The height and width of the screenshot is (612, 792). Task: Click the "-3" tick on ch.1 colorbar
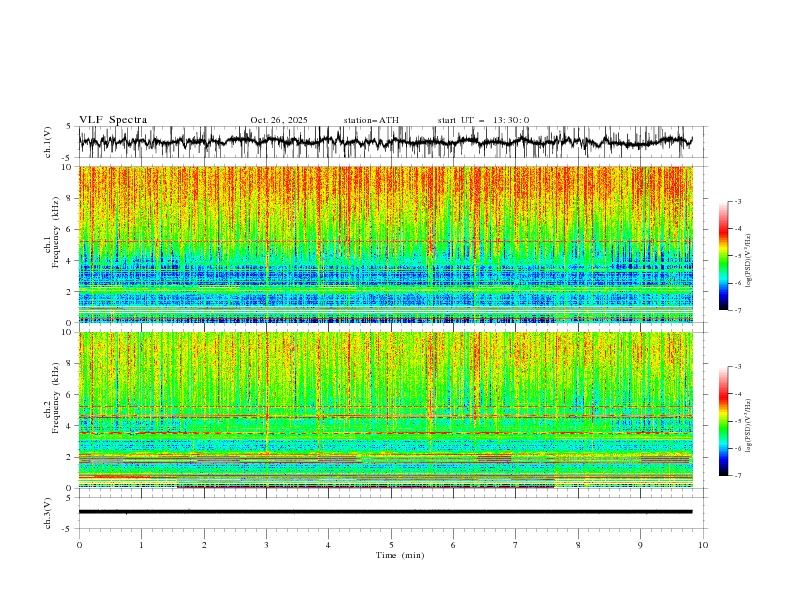pos(738,201)
